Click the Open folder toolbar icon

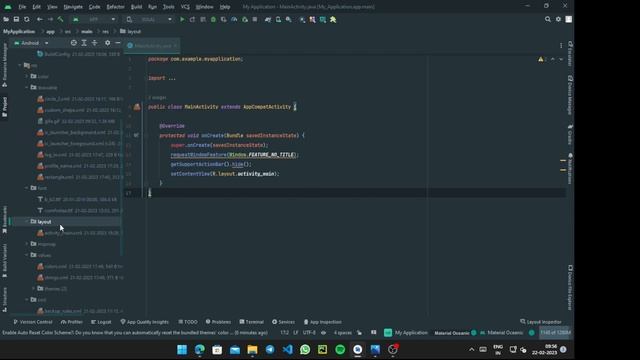tap(6, 19)
